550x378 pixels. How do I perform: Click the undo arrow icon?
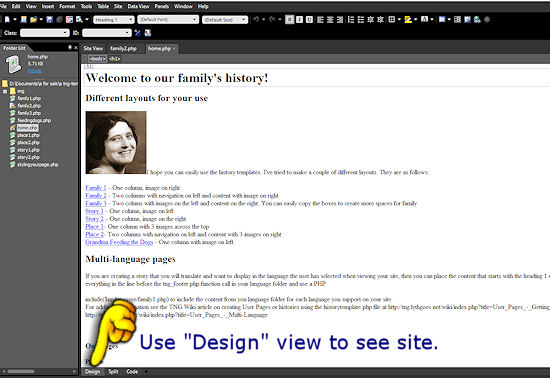256,20
